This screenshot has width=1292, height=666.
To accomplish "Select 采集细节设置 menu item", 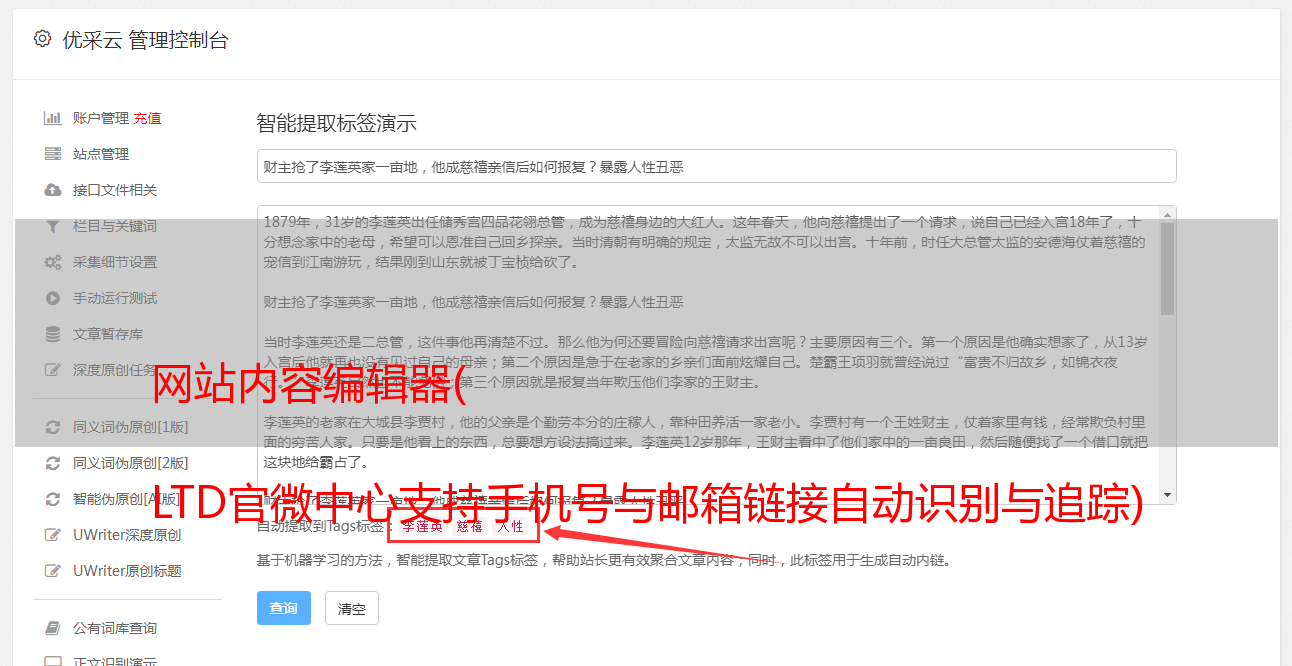I will (x=115, y=262).
